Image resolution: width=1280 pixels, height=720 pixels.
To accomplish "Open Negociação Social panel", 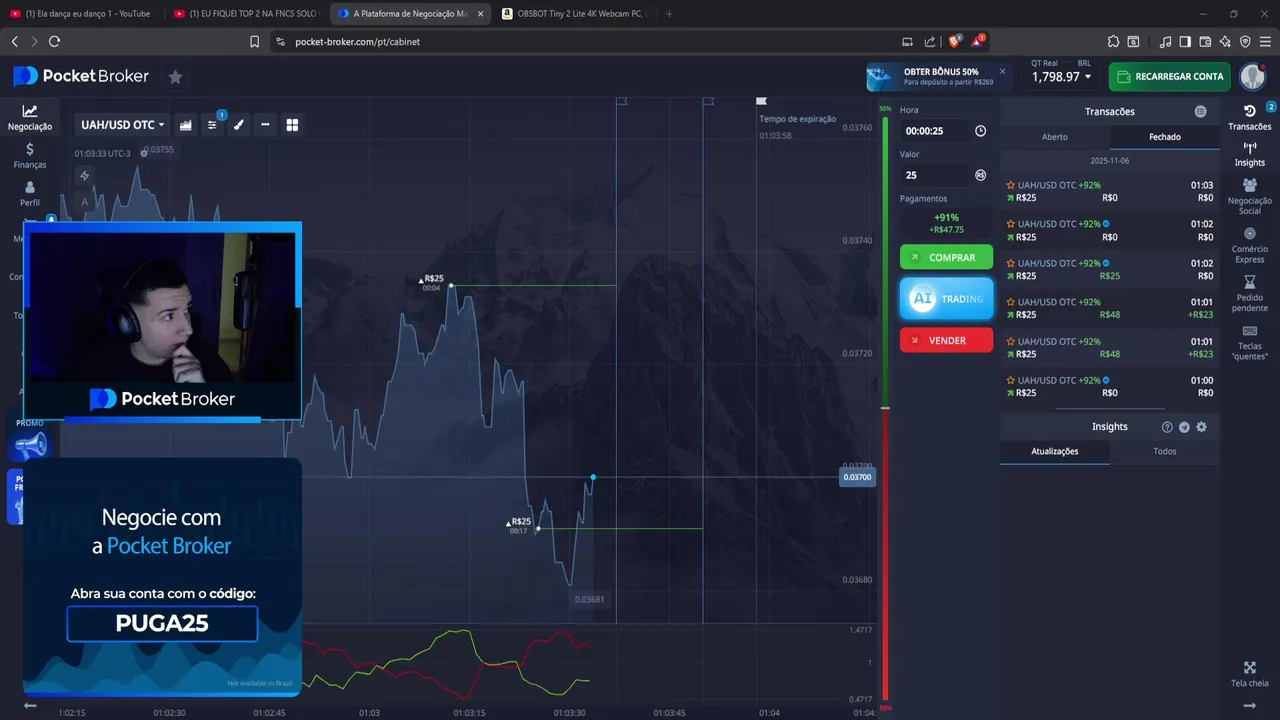I will click(1249, 197).
